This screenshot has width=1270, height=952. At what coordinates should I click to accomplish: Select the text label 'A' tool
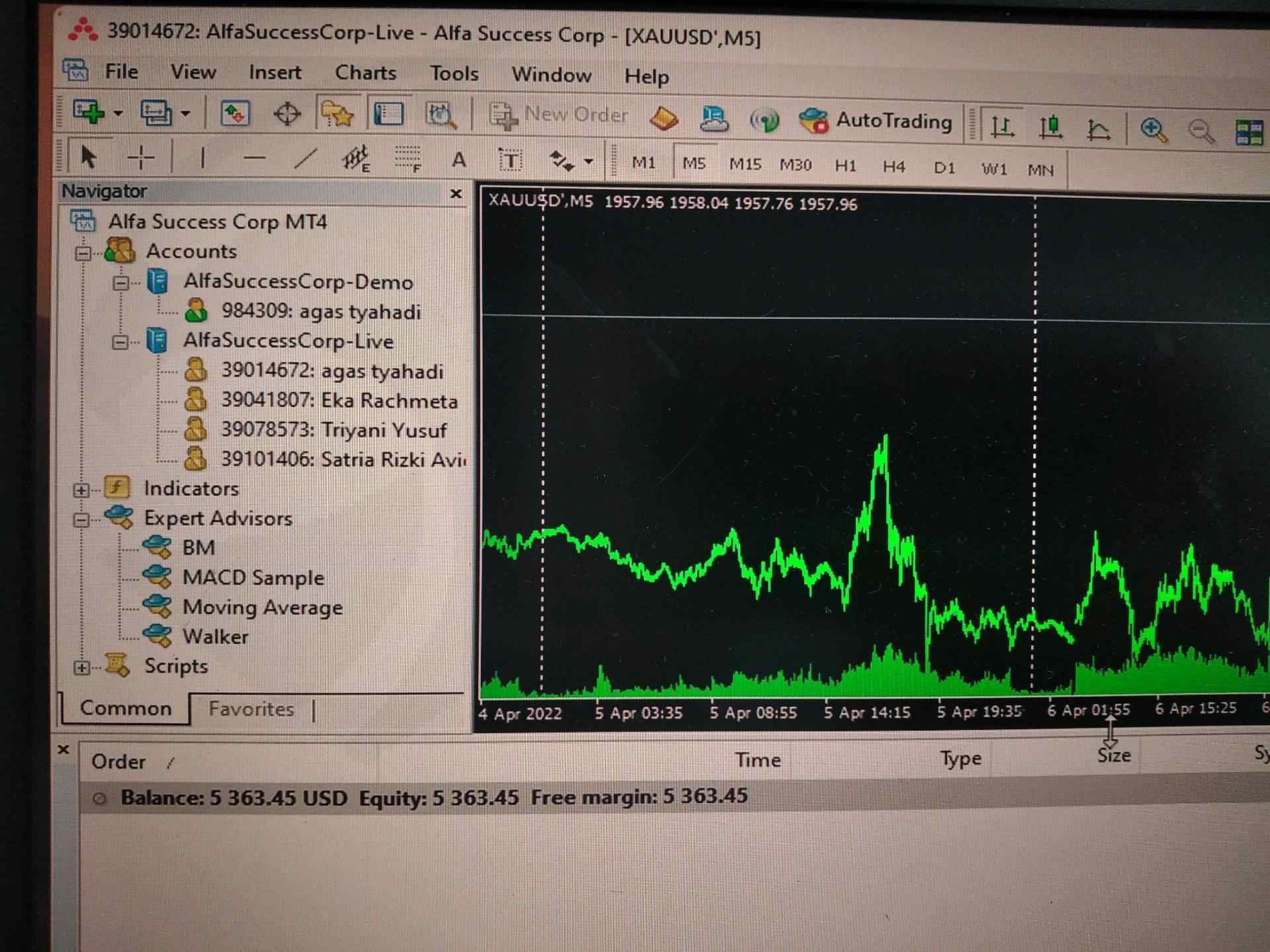[458, 159]
